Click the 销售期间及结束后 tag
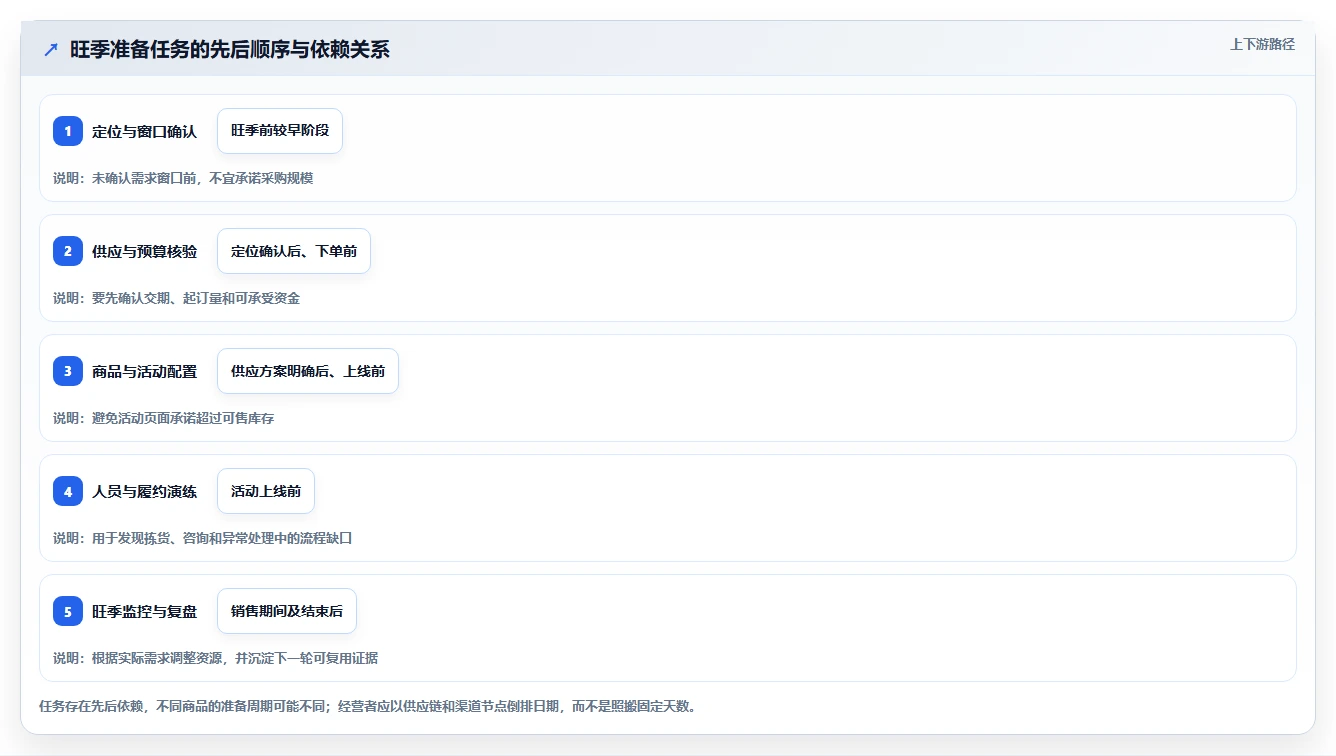This screenshot has height=756, width=1336. pos(287,611)
